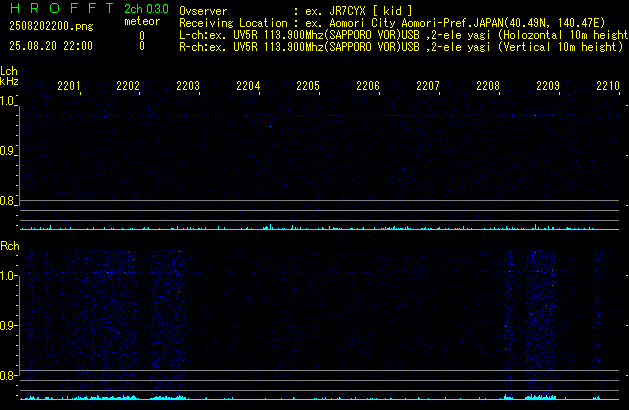Click the R-ch UV5R antenna description line
The image size is (629, 410).
point(401,47)
